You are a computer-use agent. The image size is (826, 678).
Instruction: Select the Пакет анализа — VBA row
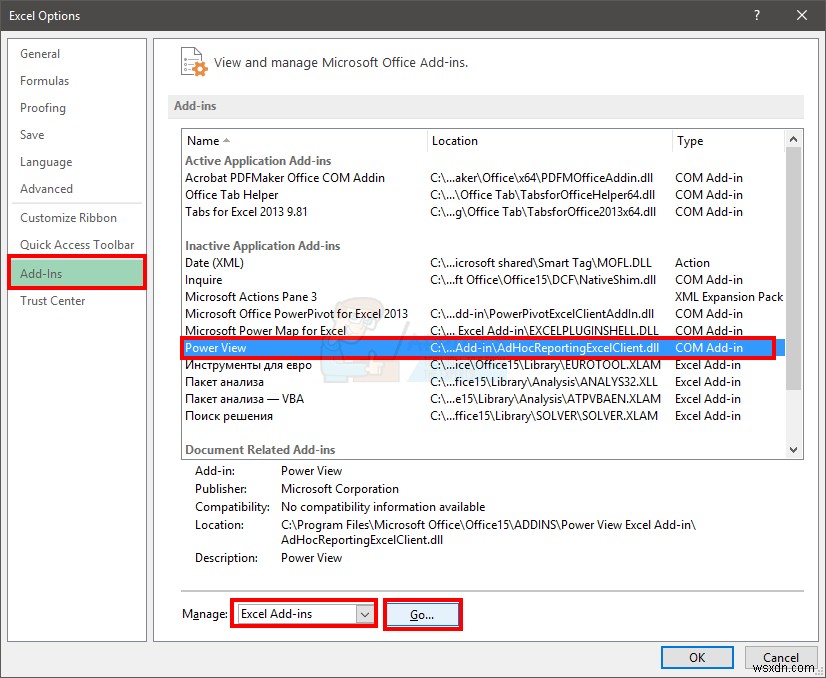point(483,399)
